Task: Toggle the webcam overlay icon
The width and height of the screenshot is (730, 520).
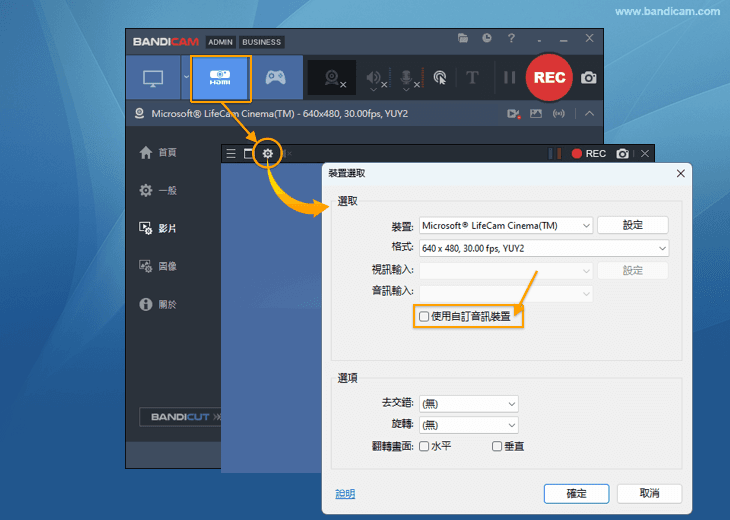Action: [332, 78]
